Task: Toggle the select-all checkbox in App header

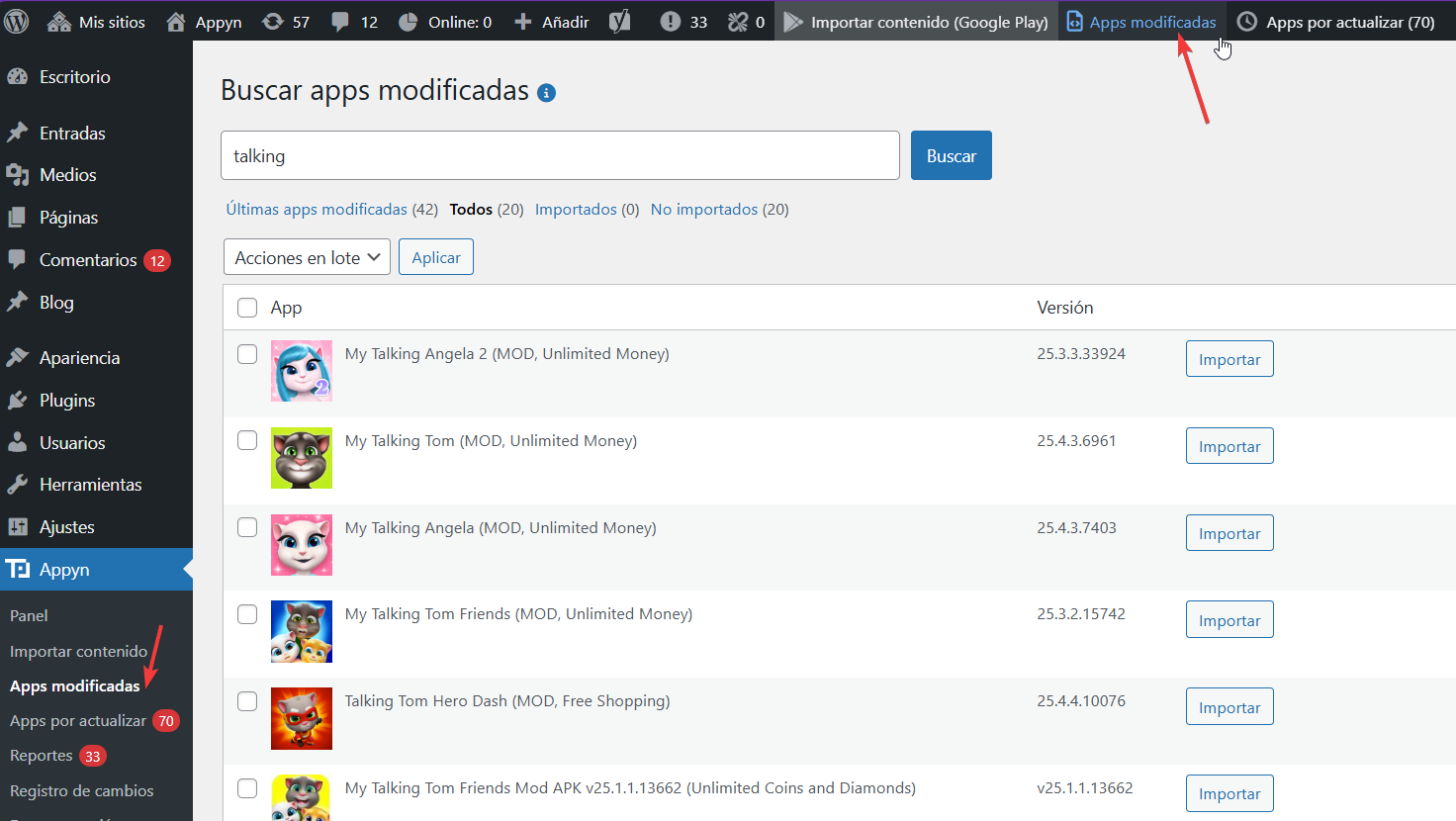Action: (247, 308)
